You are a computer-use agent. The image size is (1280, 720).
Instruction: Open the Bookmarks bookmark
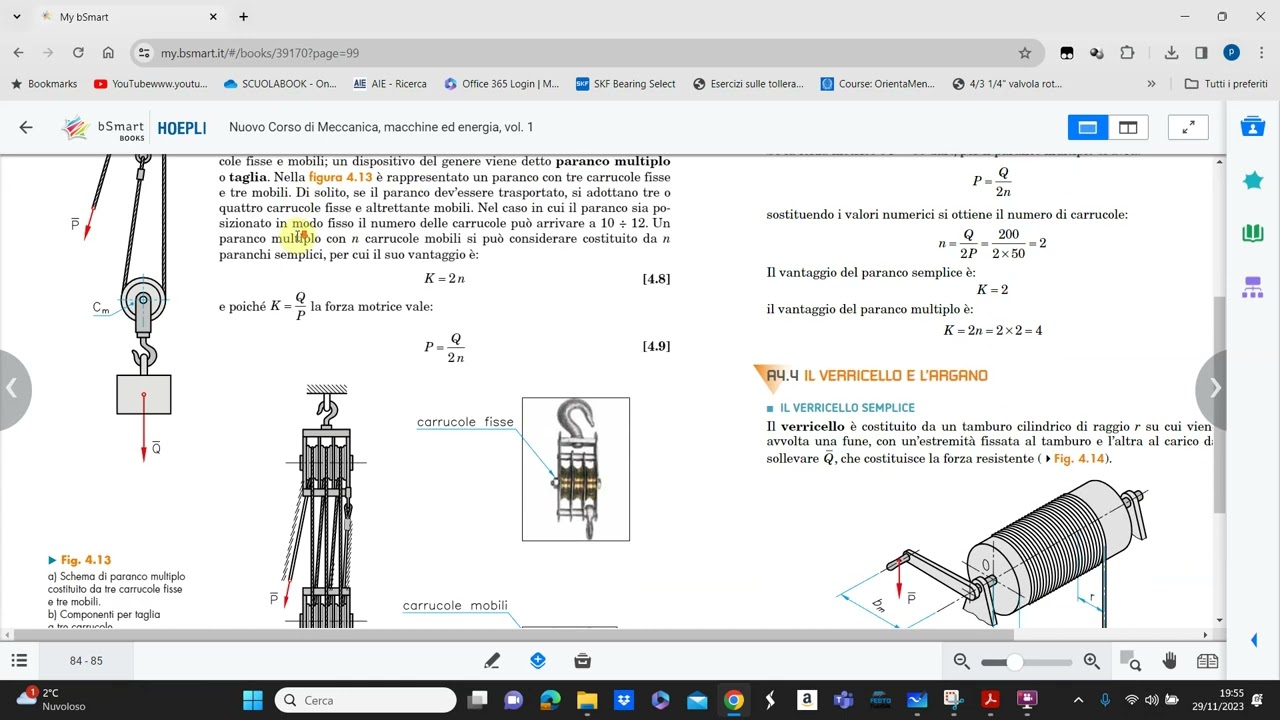click(44, 84)
